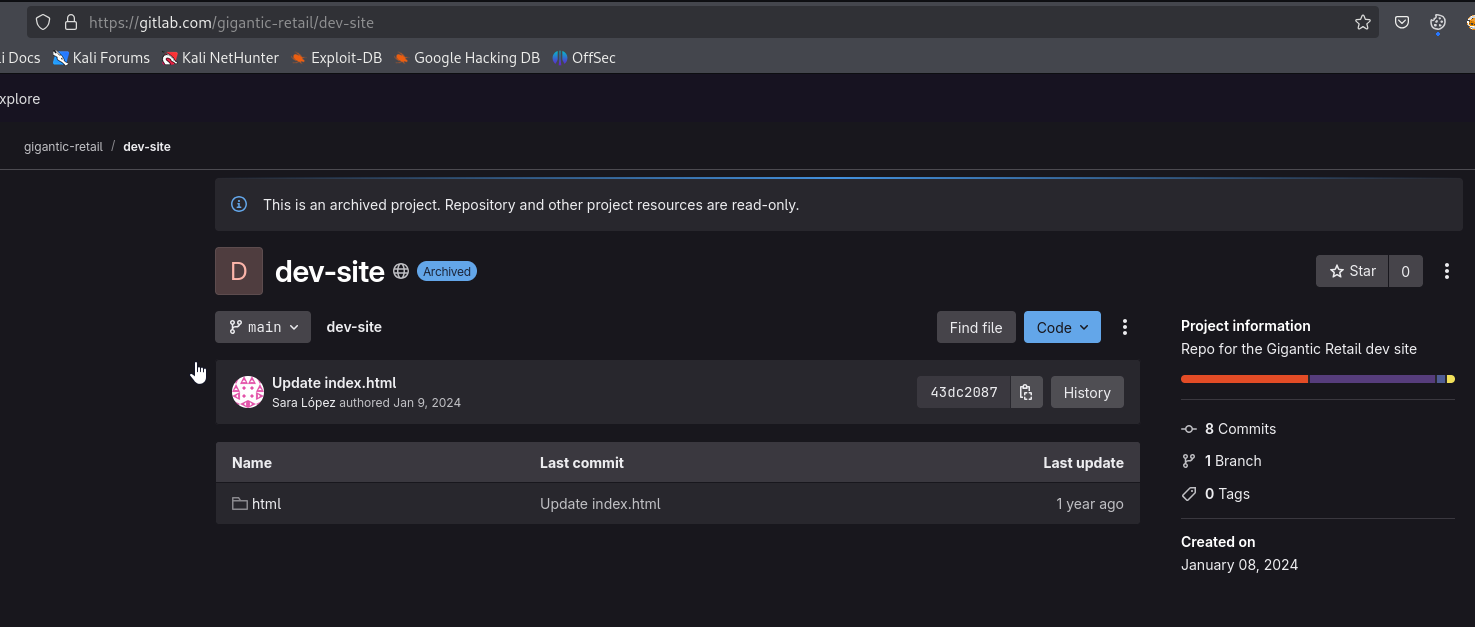This screenshot has height=627, width=1475.
Task: Click Sara López commit avatar
Action: click(248, 392)
